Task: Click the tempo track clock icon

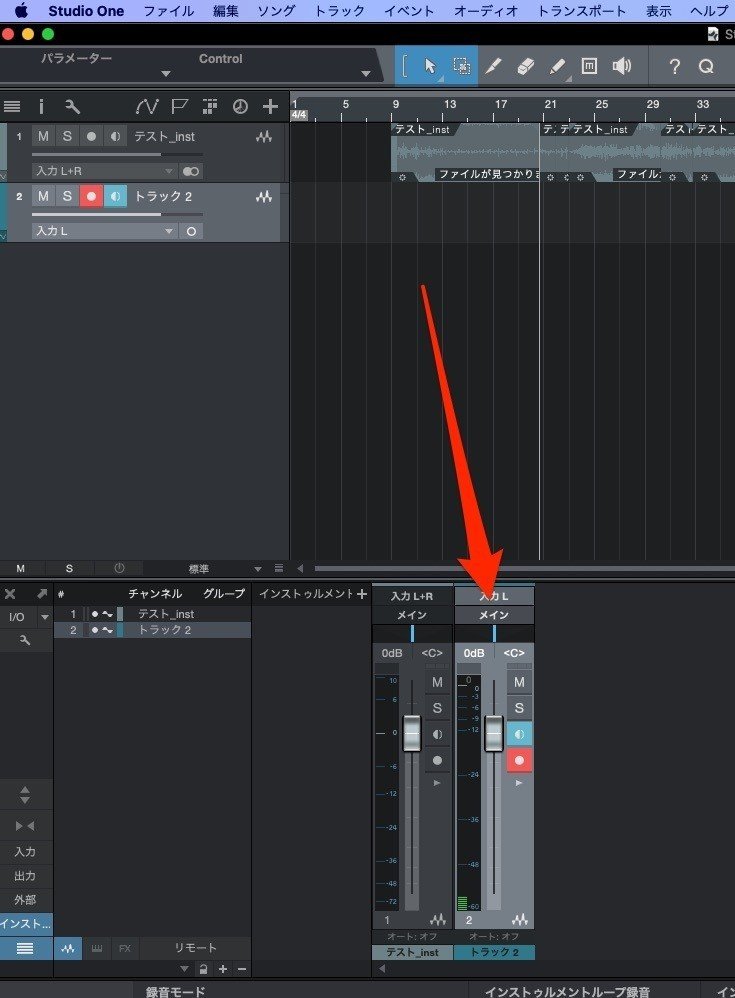Action: 240,106
